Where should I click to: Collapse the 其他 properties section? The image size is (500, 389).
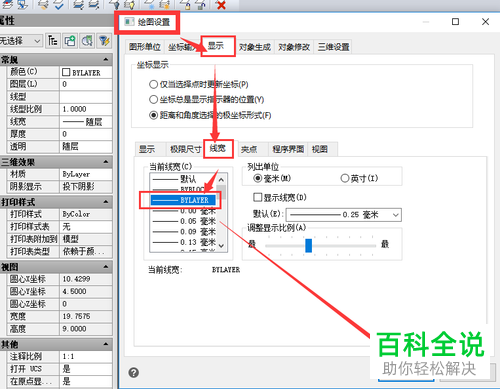tap(106, 344)
